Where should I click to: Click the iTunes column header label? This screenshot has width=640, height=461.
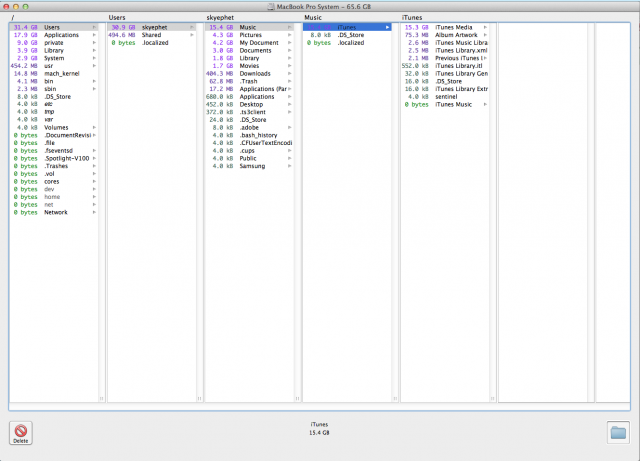tap(411, 18)
